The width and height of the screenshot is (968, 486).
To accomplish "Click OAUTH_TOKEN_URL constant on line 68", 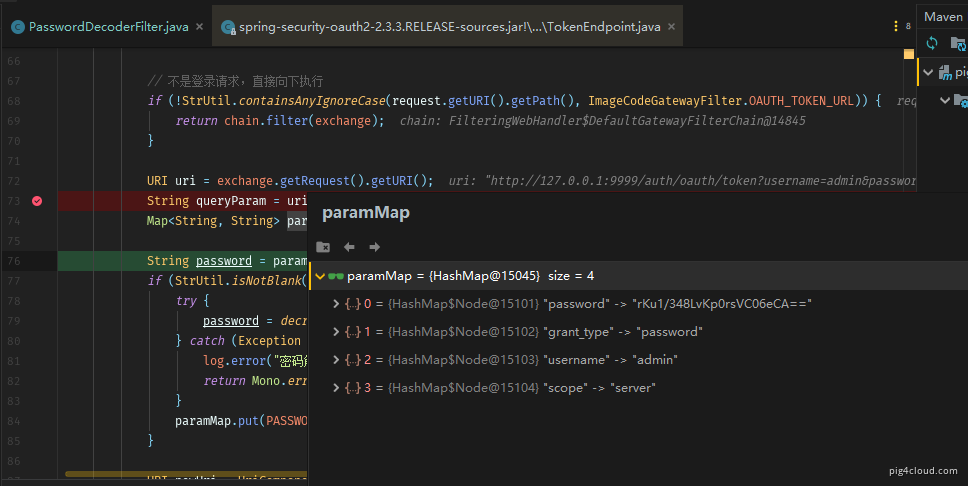I will coord(801,101).
